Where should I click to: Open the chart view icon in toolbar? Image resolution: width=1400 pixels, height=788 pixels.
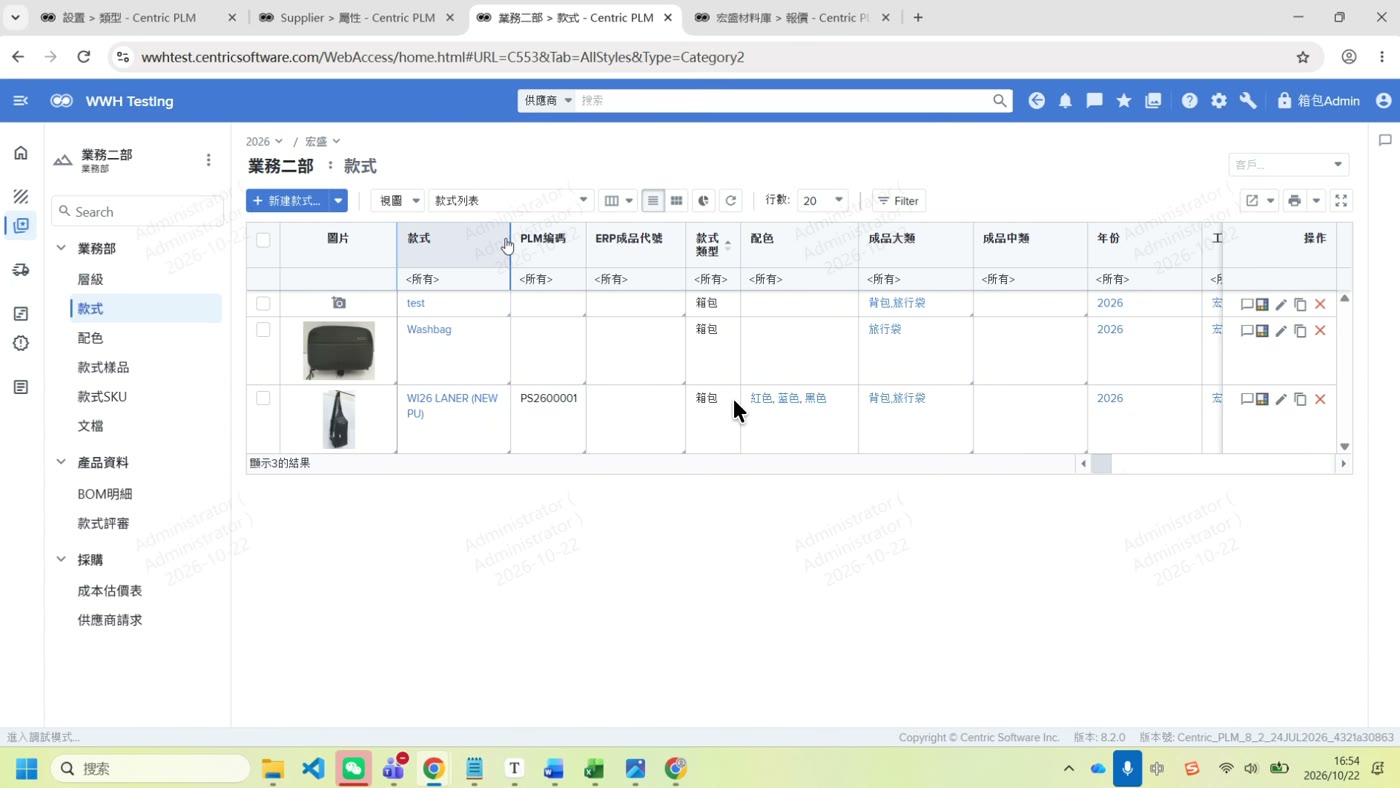click(x=704, y=201)
